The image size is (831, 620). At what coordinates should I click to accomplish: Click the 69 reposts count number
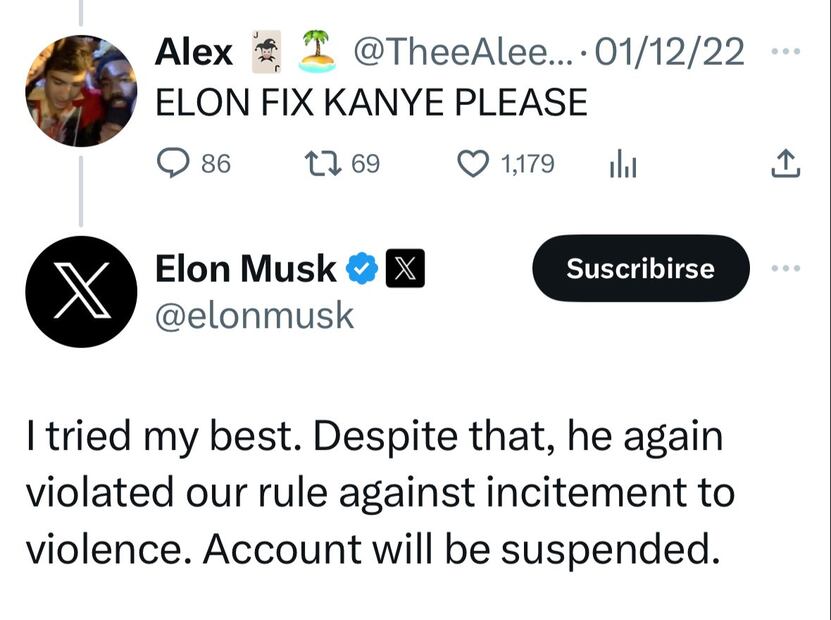click(x=365, y=164)
